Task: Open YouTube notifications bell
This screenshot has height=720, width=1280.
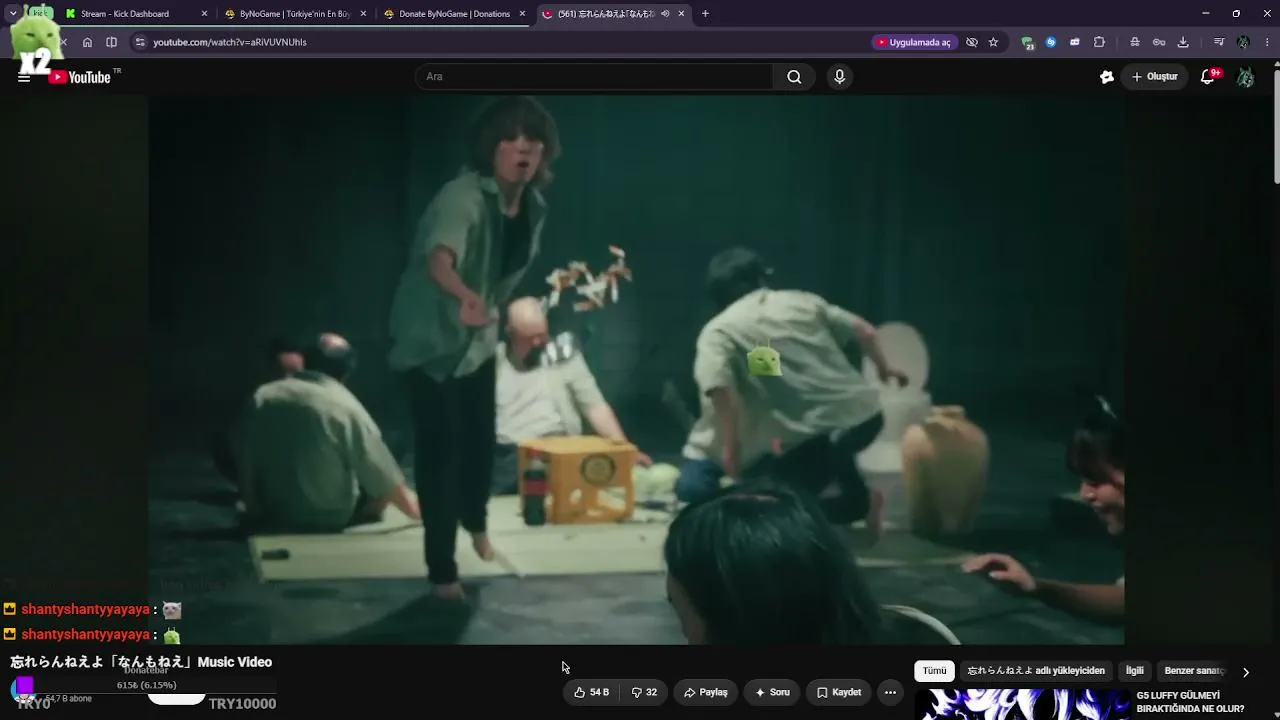Action: point(1208,77)
